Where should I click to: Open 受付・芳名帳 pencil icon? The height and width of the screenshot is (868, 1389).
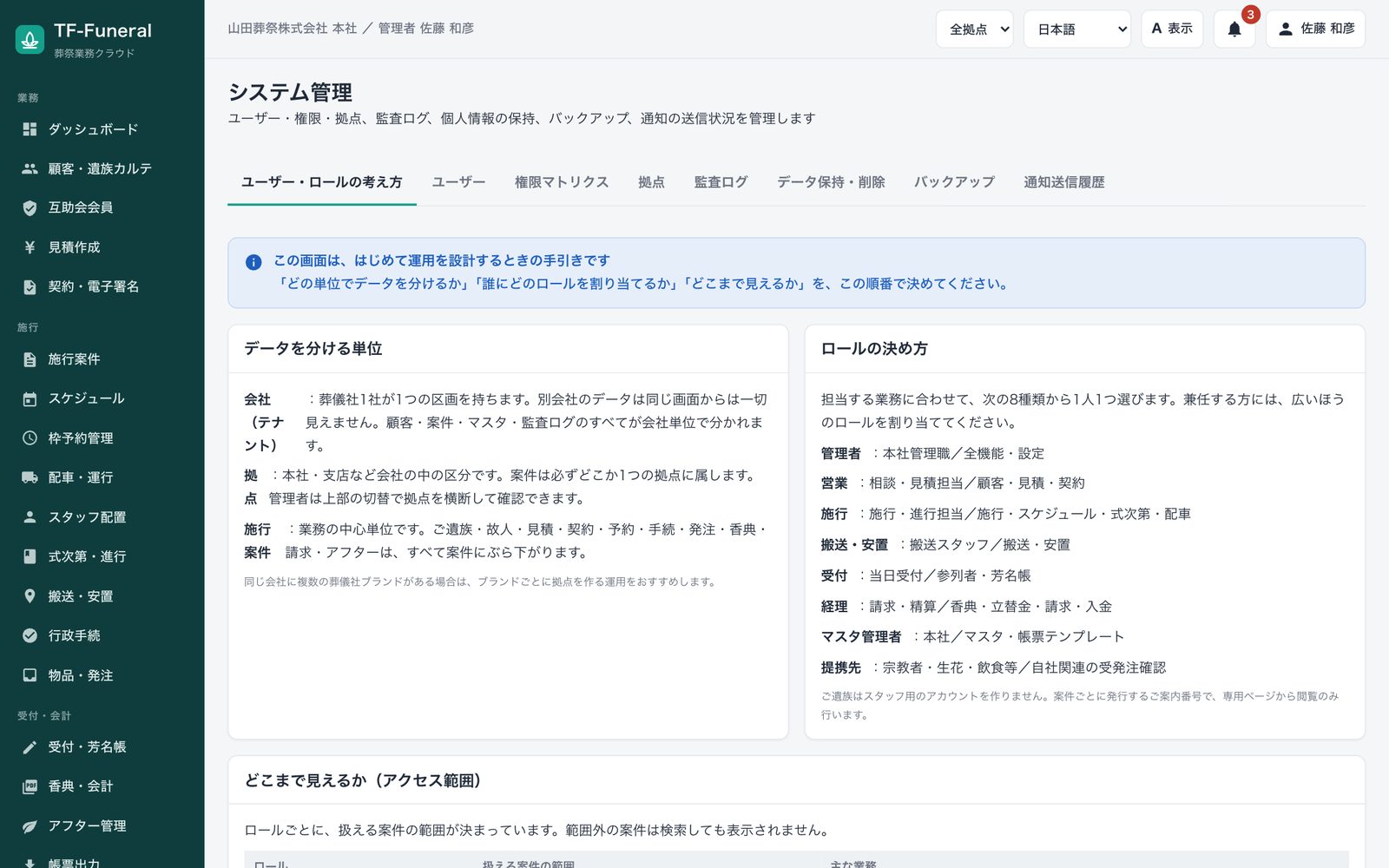(30, 746)
